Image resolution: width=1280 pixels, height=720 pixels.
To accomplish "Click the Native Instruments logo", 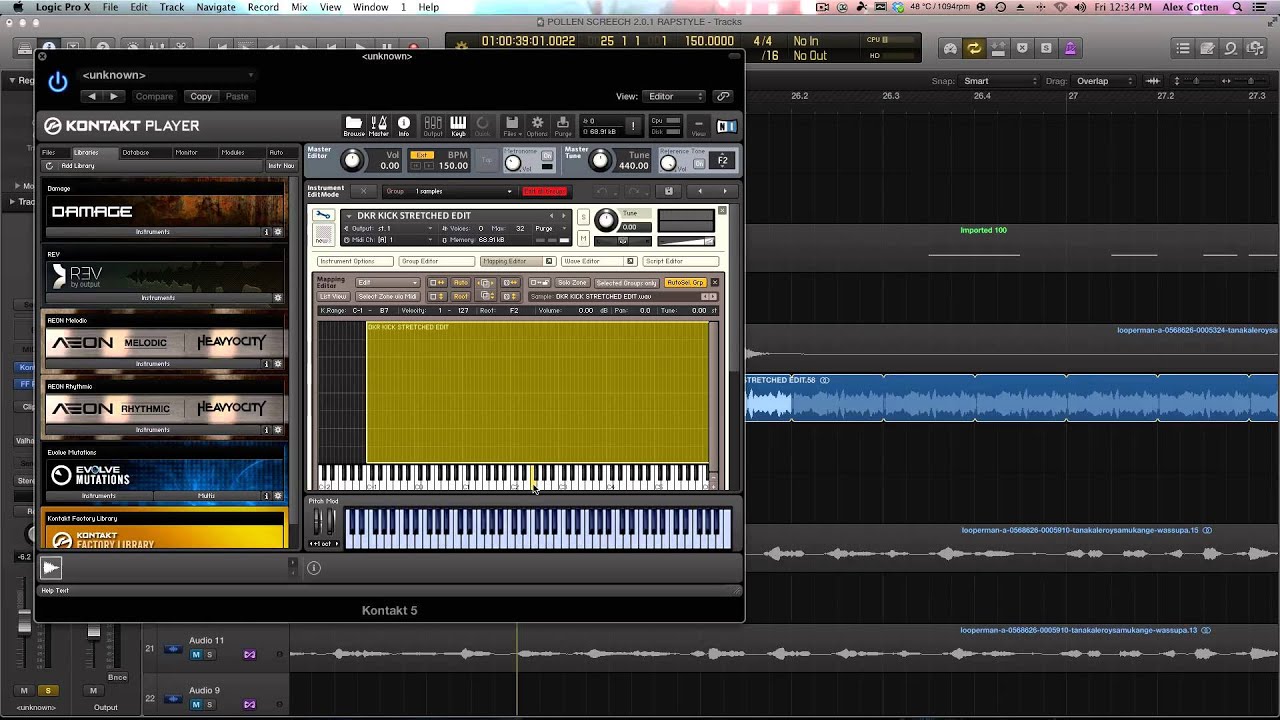I will click(x=727, y=125).
